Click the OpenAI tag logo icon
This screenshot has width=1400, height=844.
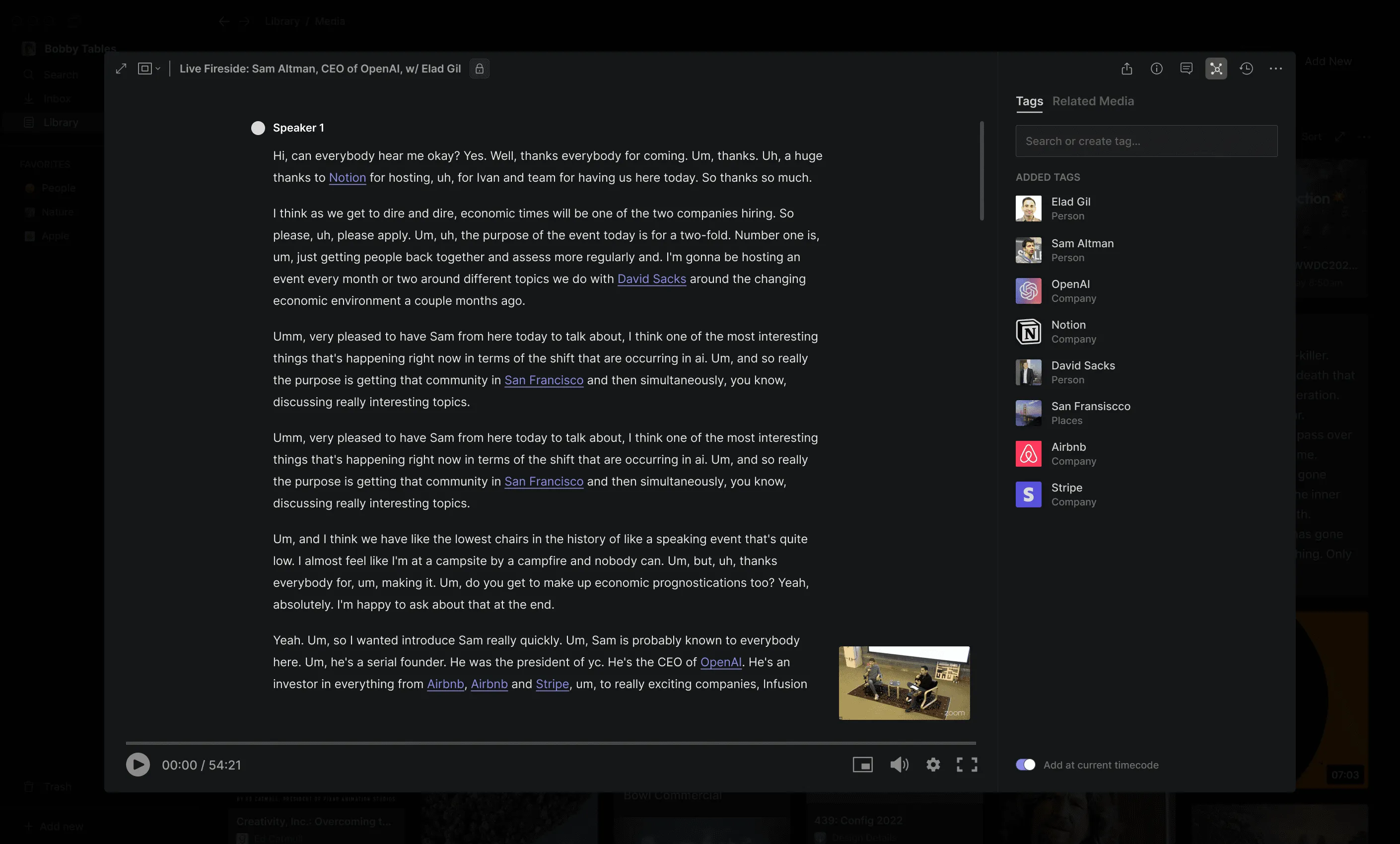[1028, 291]
